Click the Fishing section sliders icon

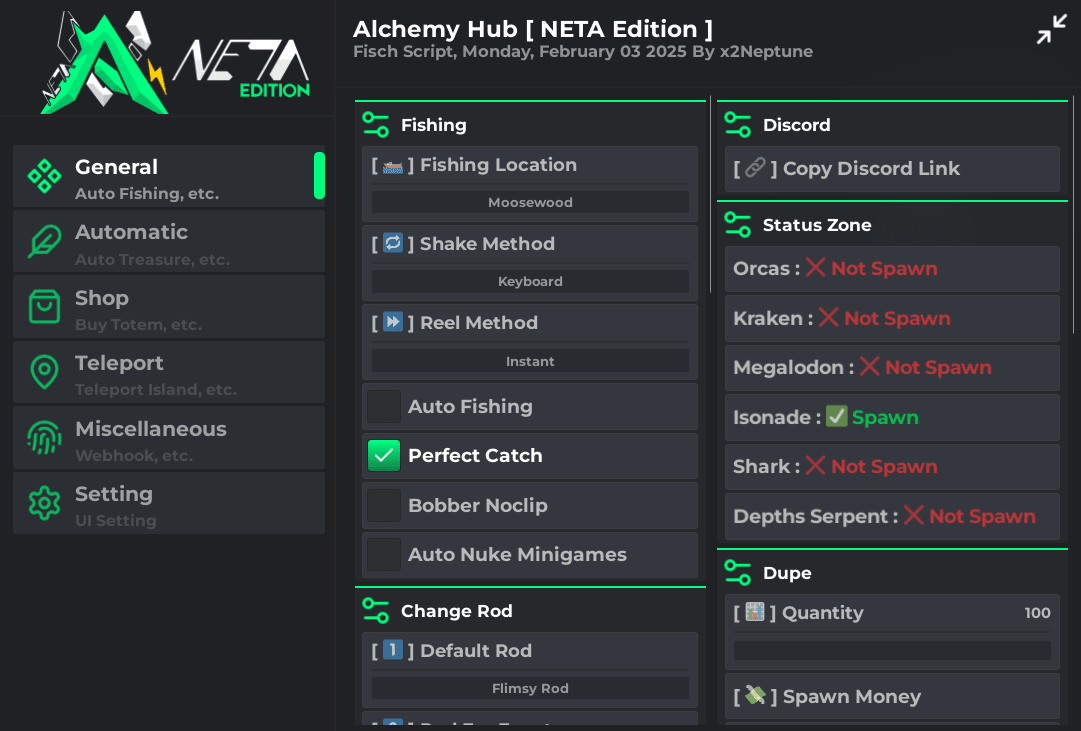click(x=376, y=125)
